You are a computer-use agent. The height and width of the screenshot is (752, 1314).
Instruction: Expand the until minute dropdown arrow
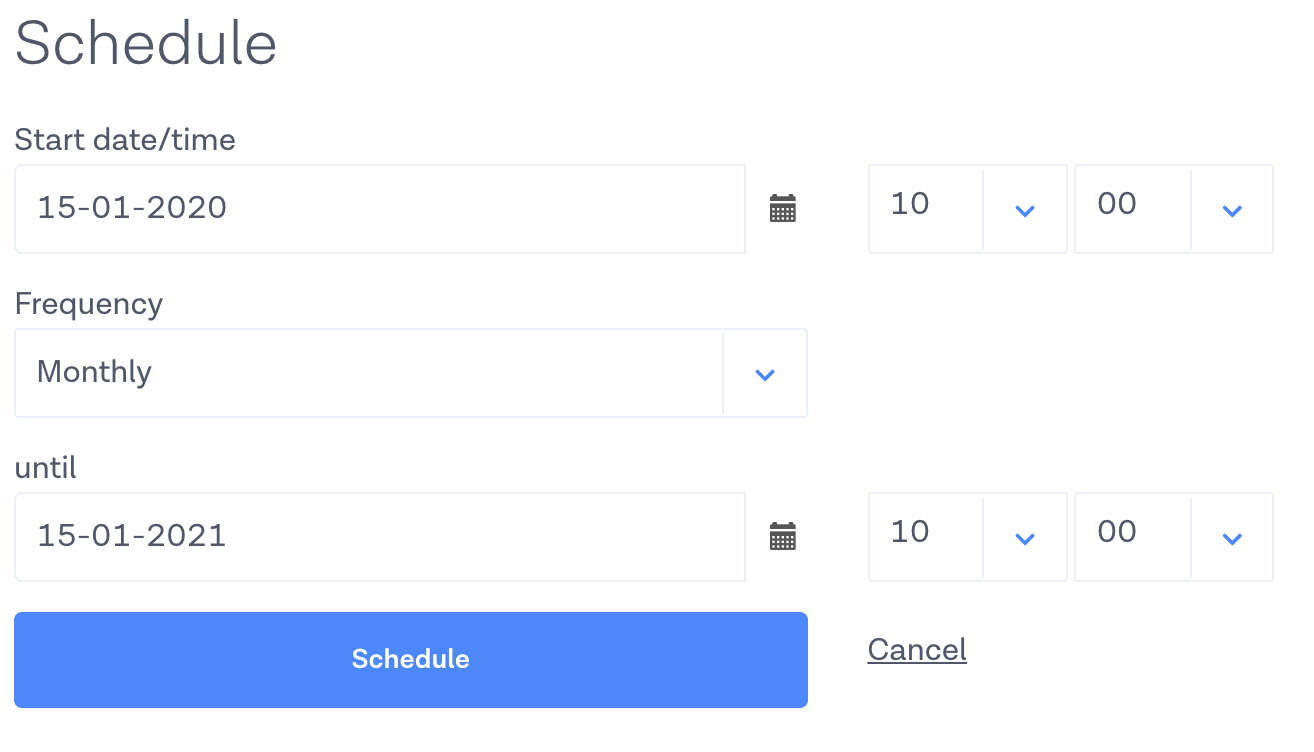1232,538
